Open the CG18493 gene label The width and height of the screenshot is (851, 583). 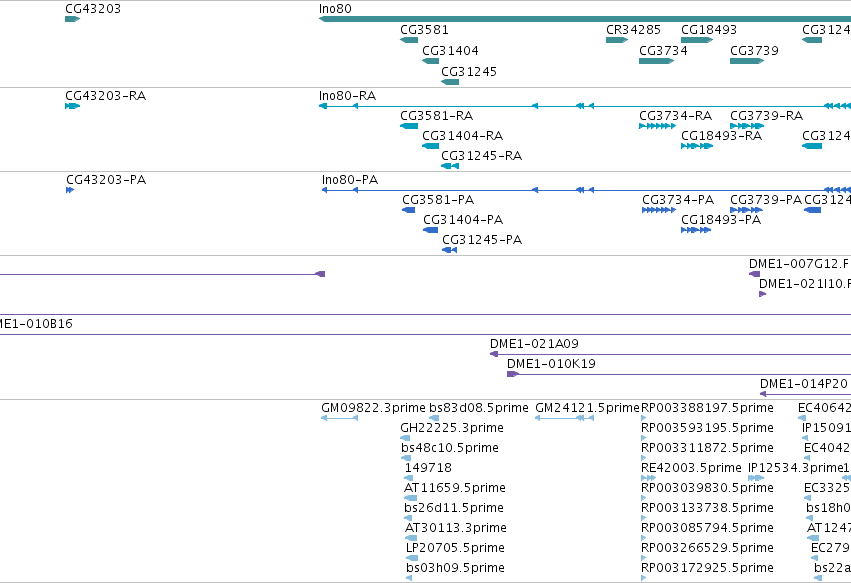(709, 30)
